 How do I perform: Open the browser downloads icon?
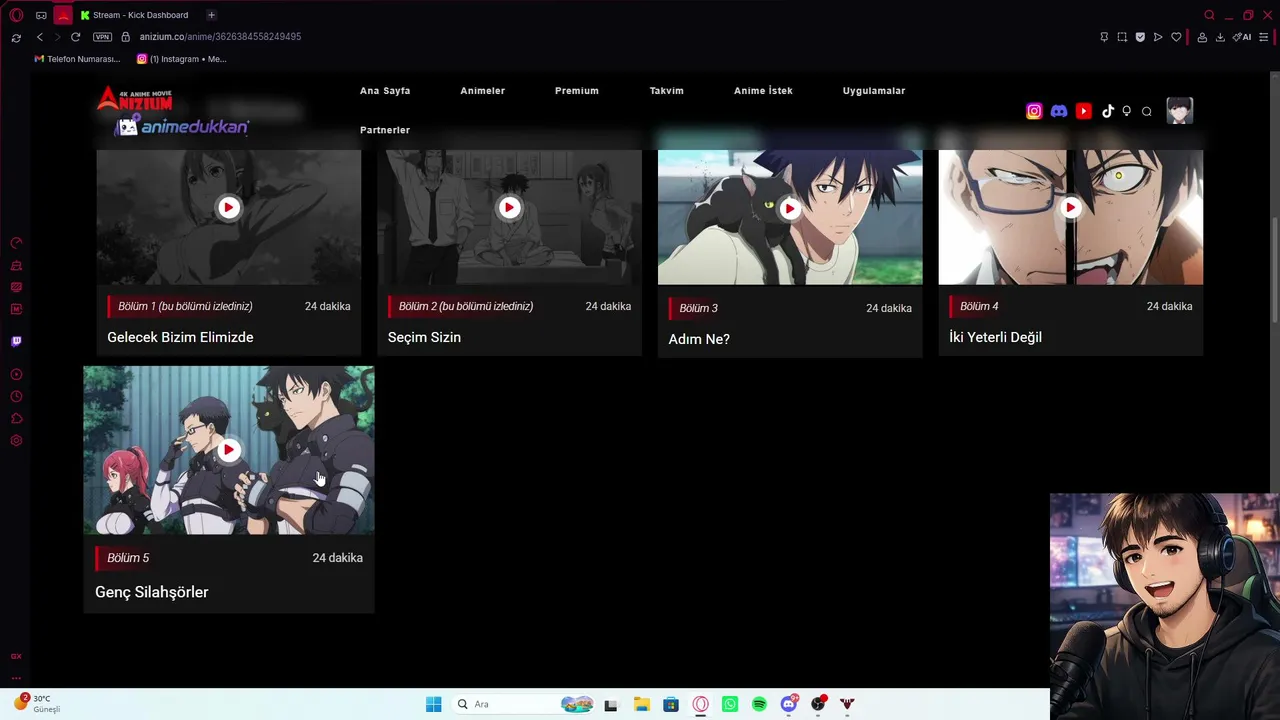[1220, 37]
